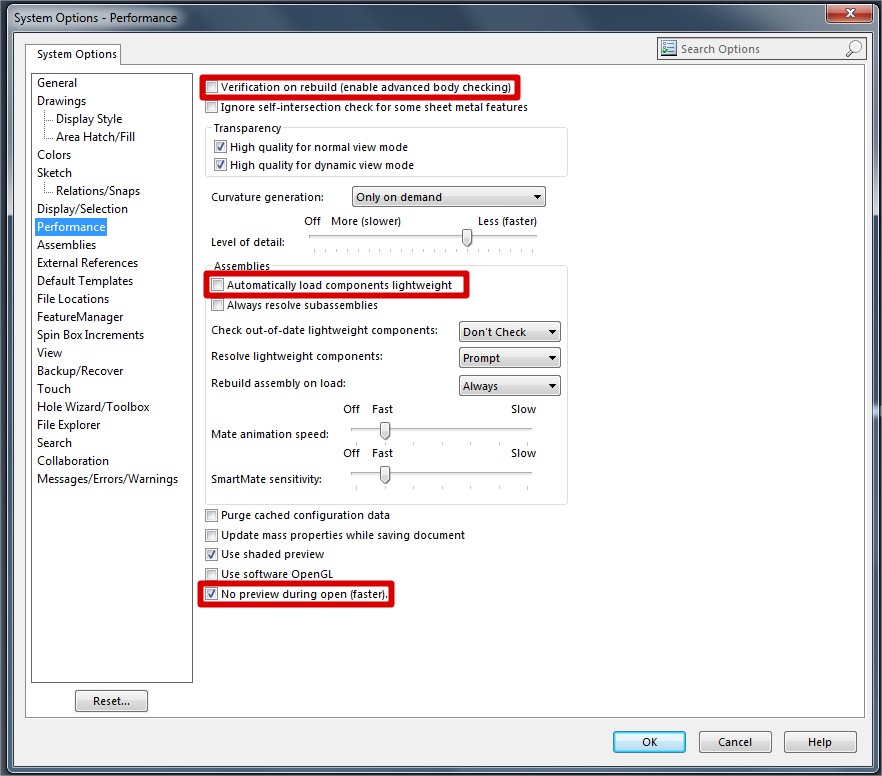Click the Search Options list icon
The image size is (882, 776).
point(670,49)
